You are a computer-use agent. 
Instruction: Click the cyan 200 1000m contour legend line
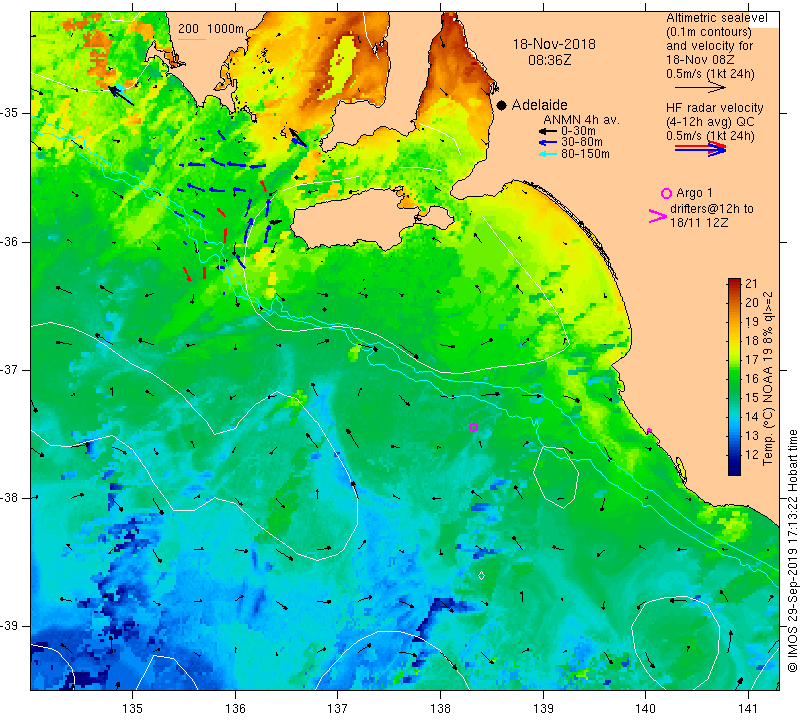point(192,39)
